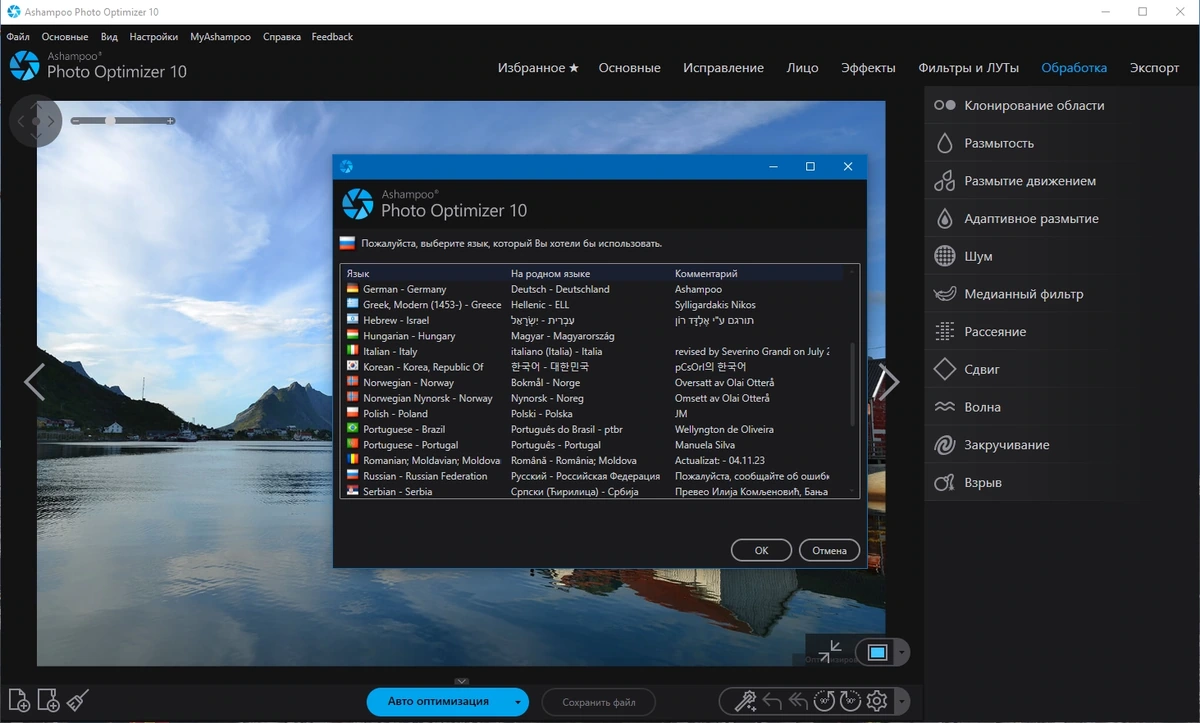The width and height of the screenshot is (1200, 723).
Task: Select the Сдвиг shift effect
Action: tap(1020, 369)
